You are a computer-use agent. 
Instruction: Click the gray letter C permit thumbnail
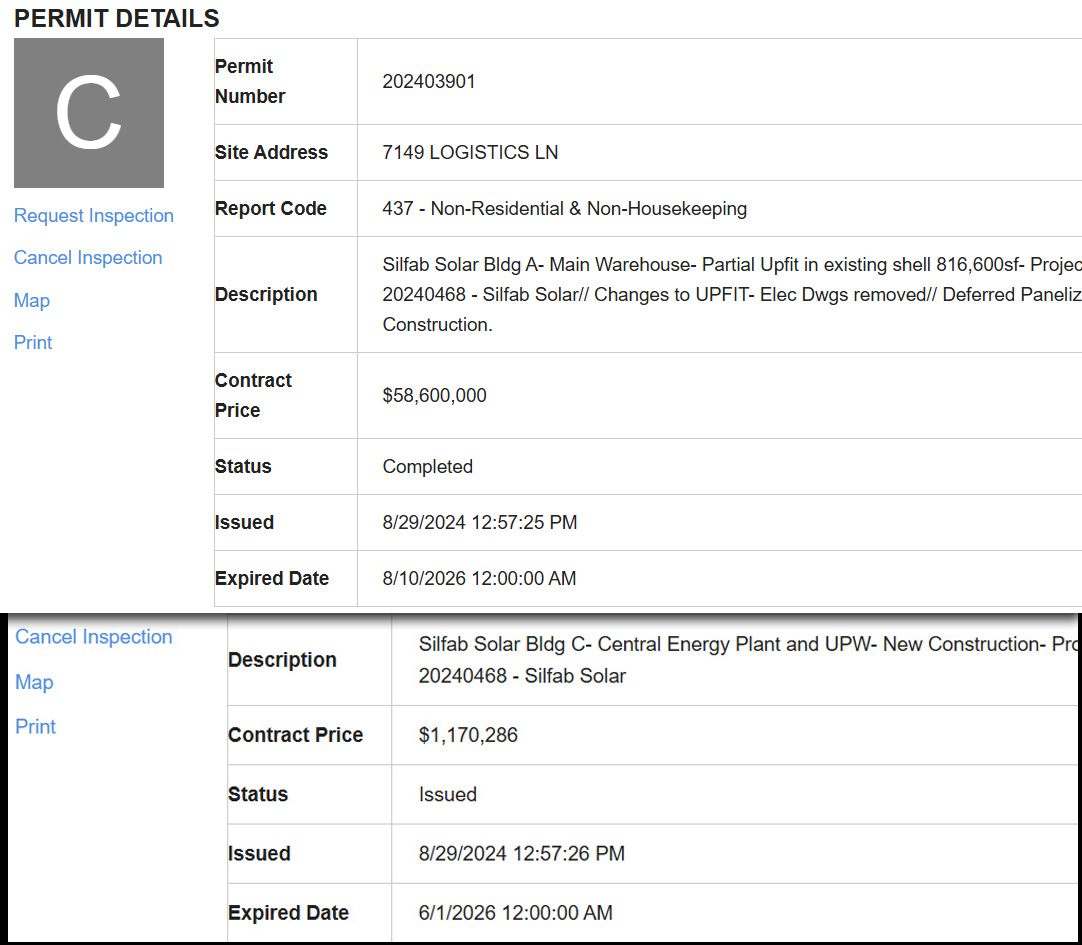[x=89, y=113]
